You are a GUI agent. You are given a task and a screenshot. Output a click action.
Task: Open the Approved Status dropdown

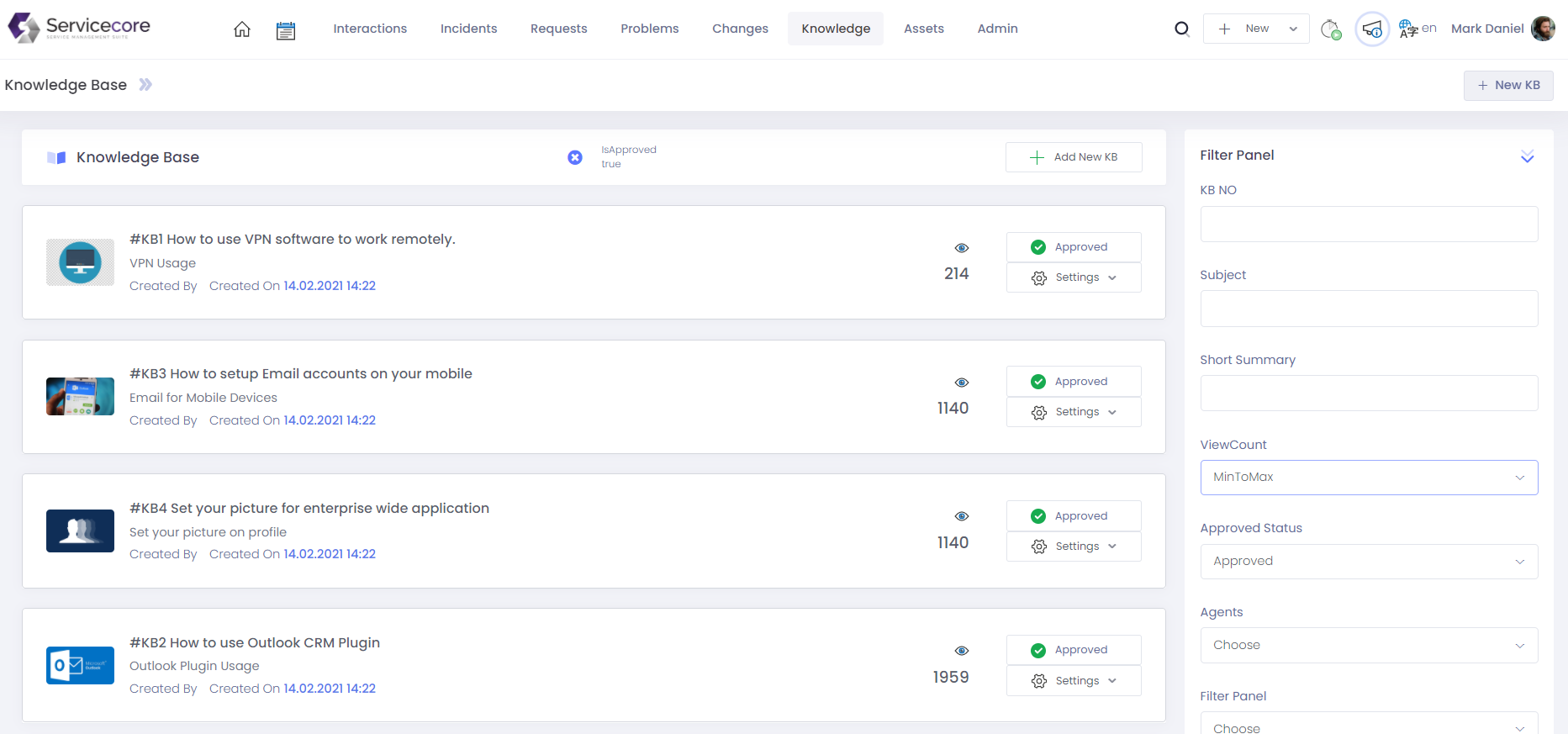1368,562
